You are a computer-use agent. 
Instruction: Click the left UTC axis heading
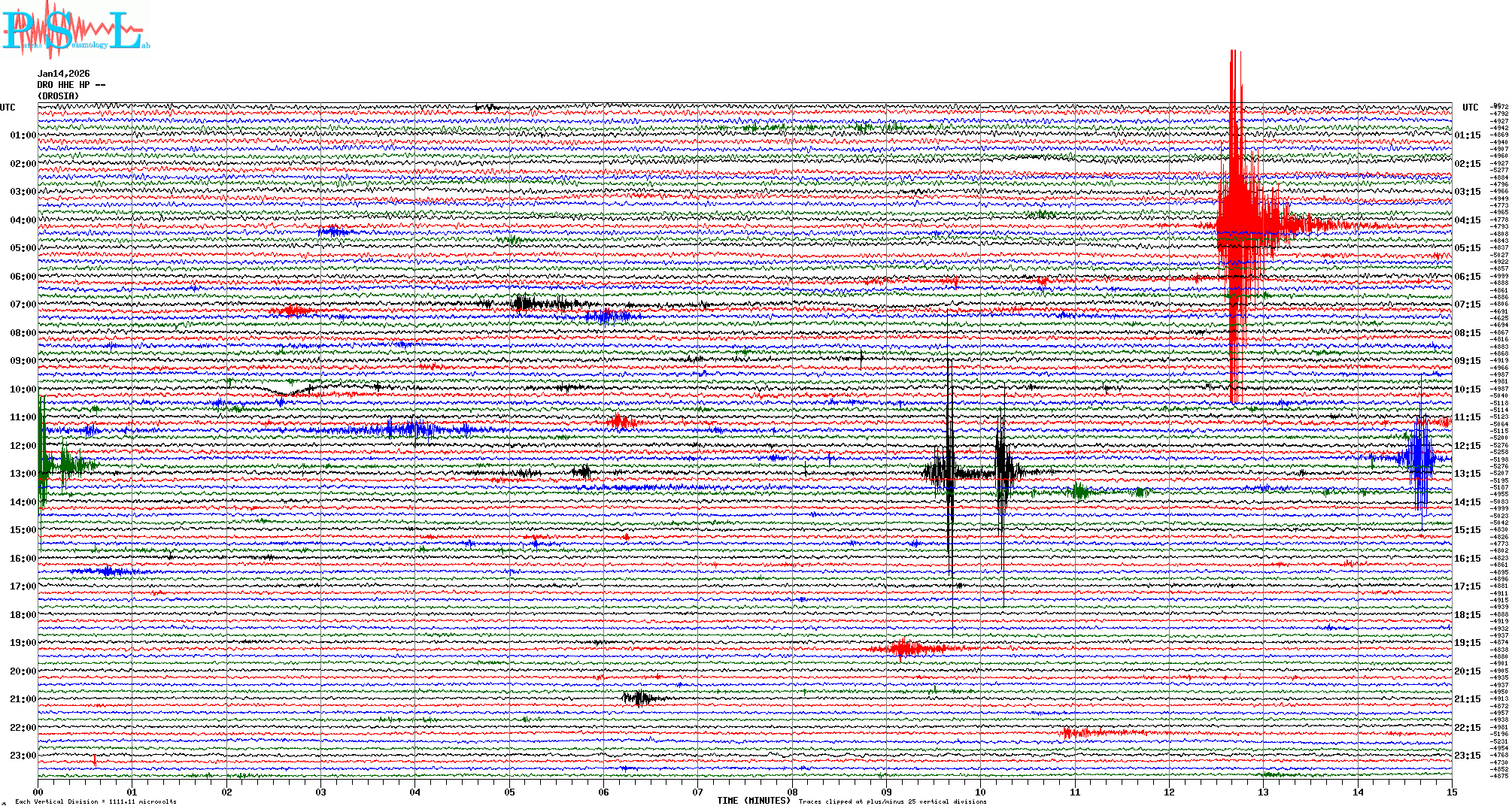tap(8, 108)
